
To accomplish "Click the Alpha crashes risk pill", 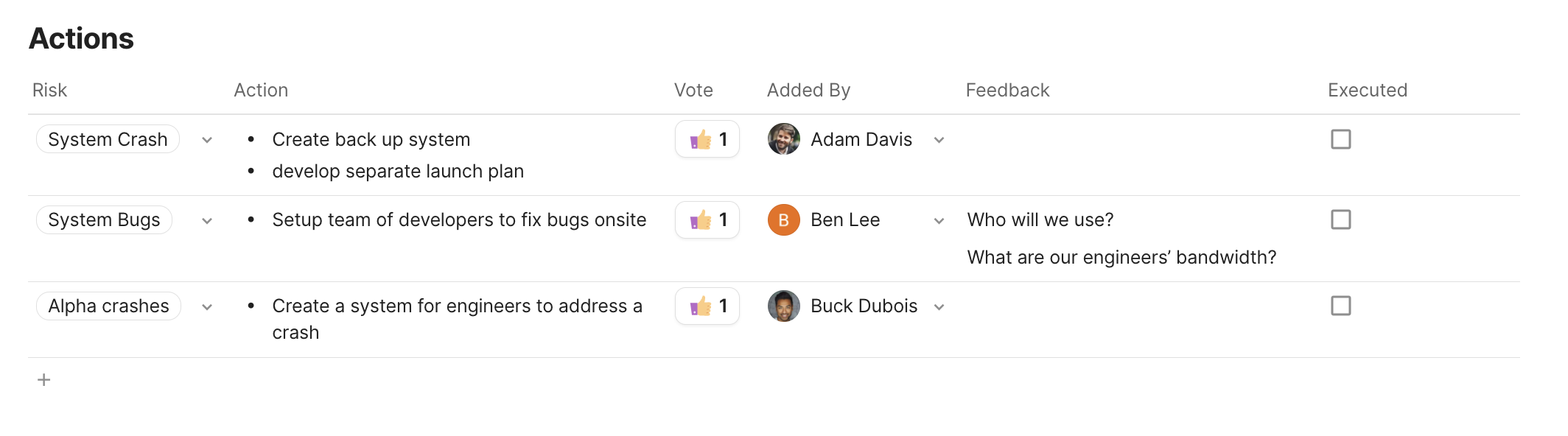I will (108, 306).
